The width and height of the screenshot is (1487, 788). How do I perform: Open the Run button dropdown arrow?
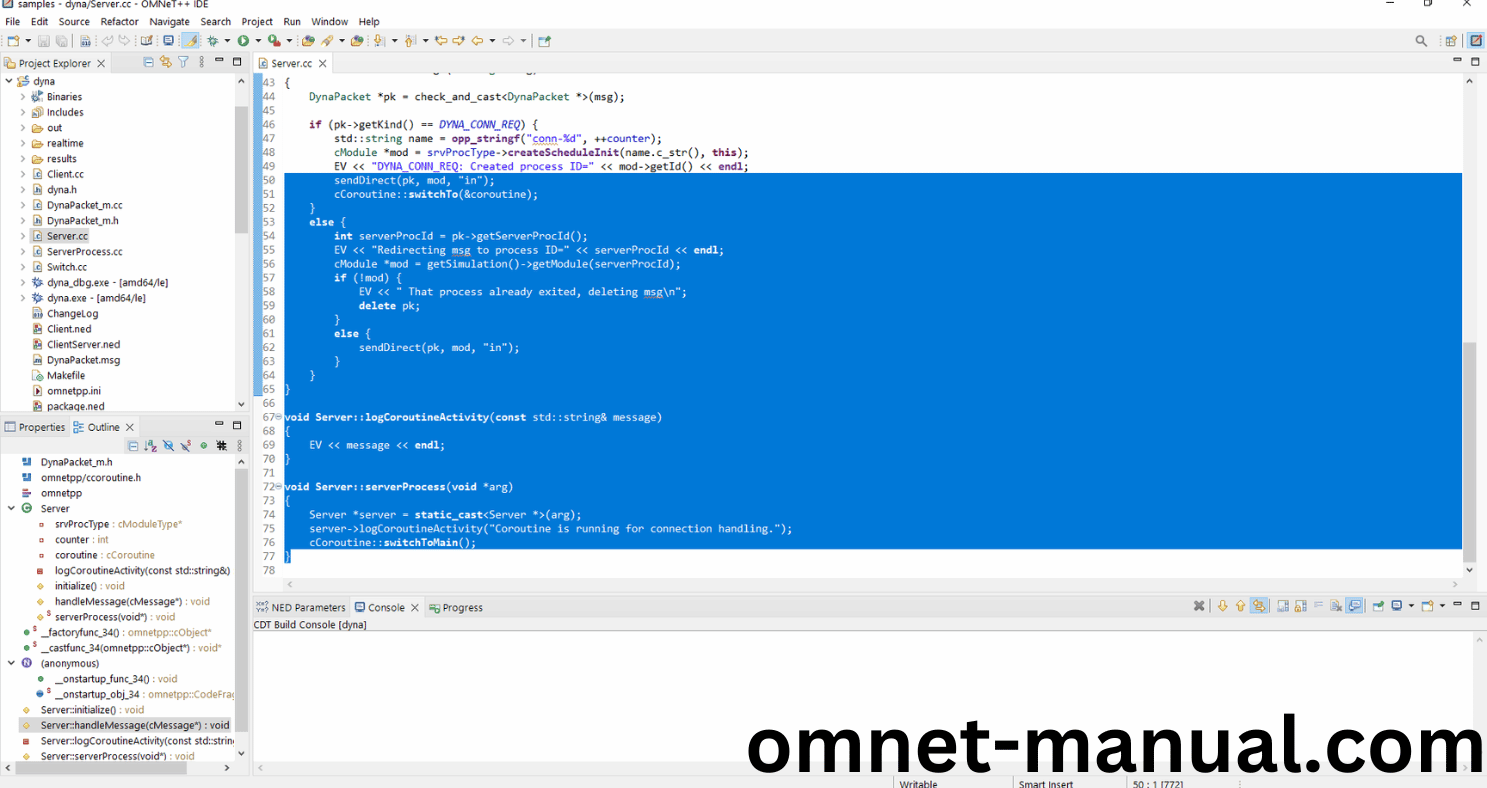click(x=258, y=41)
